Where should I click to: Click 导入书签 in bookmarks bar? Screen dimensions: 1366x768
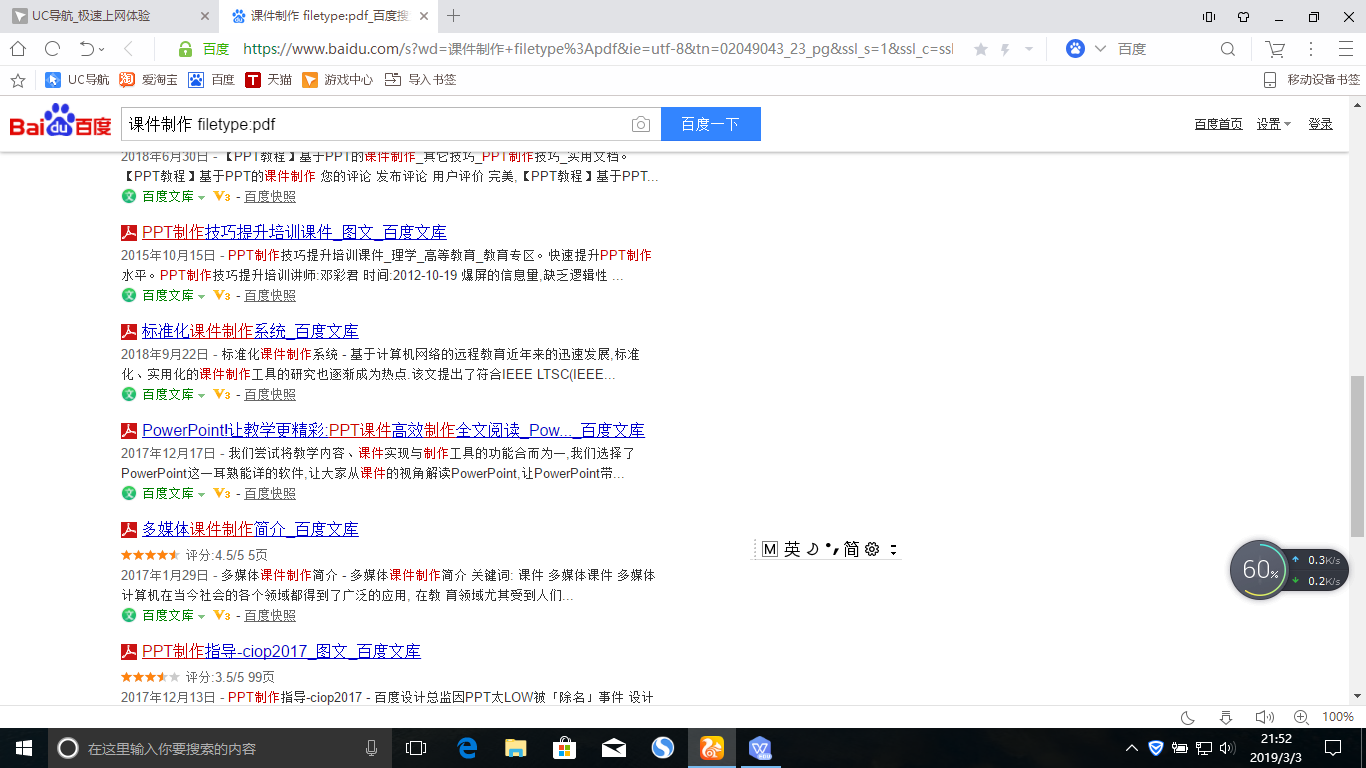click(420, 80)
